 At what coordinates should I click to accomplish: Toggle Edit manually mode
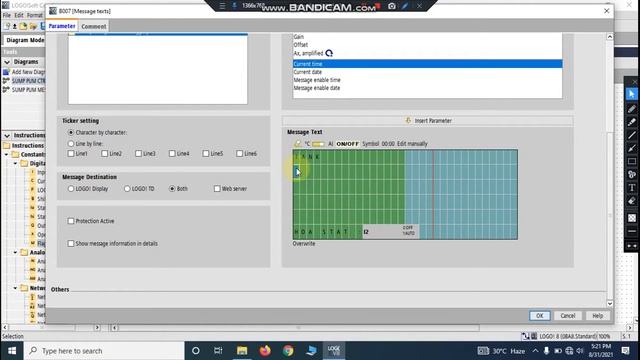pos(412,144)
